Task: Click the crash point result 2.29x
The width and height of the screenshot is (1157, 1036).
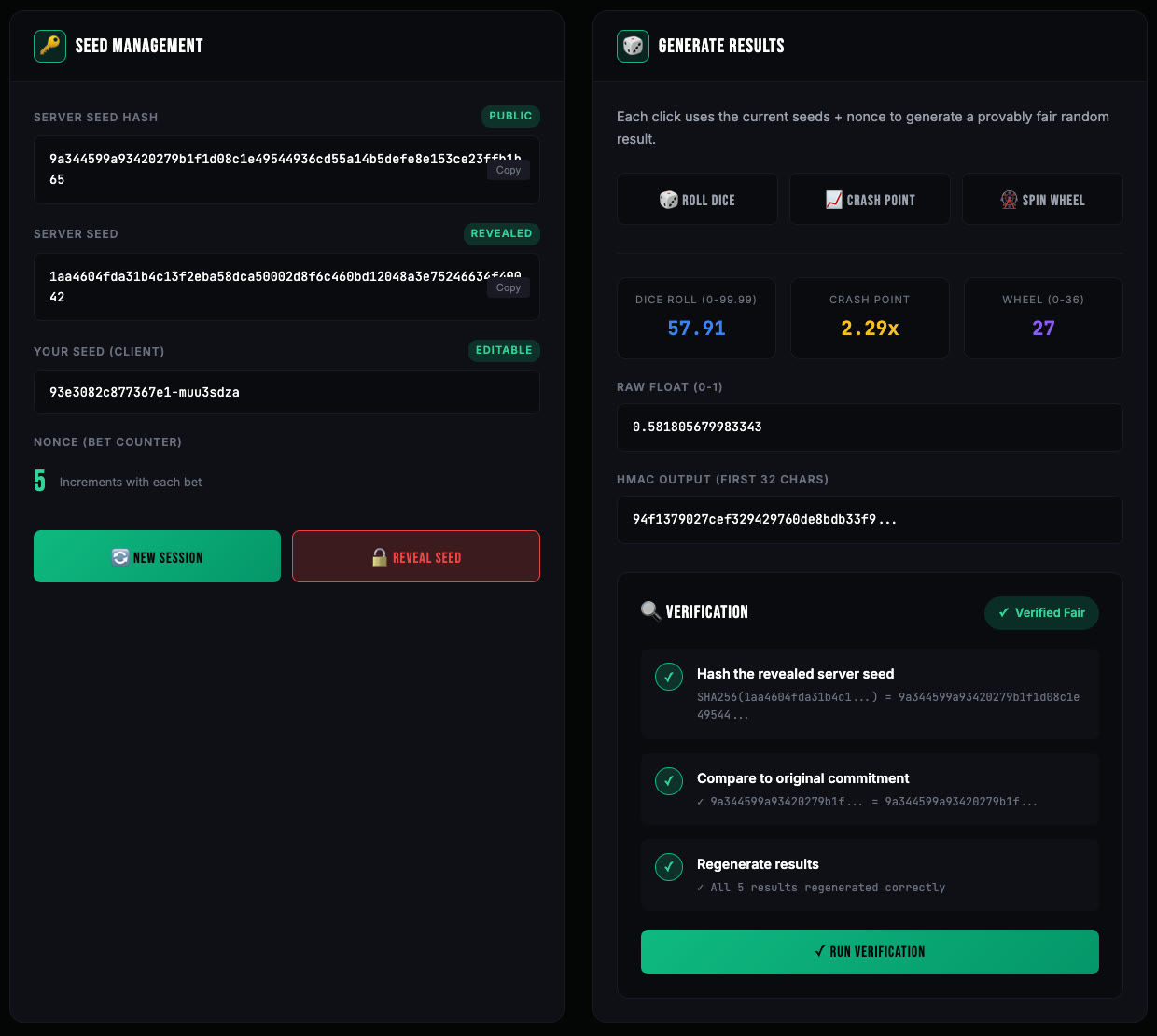Action: [870, 329]
